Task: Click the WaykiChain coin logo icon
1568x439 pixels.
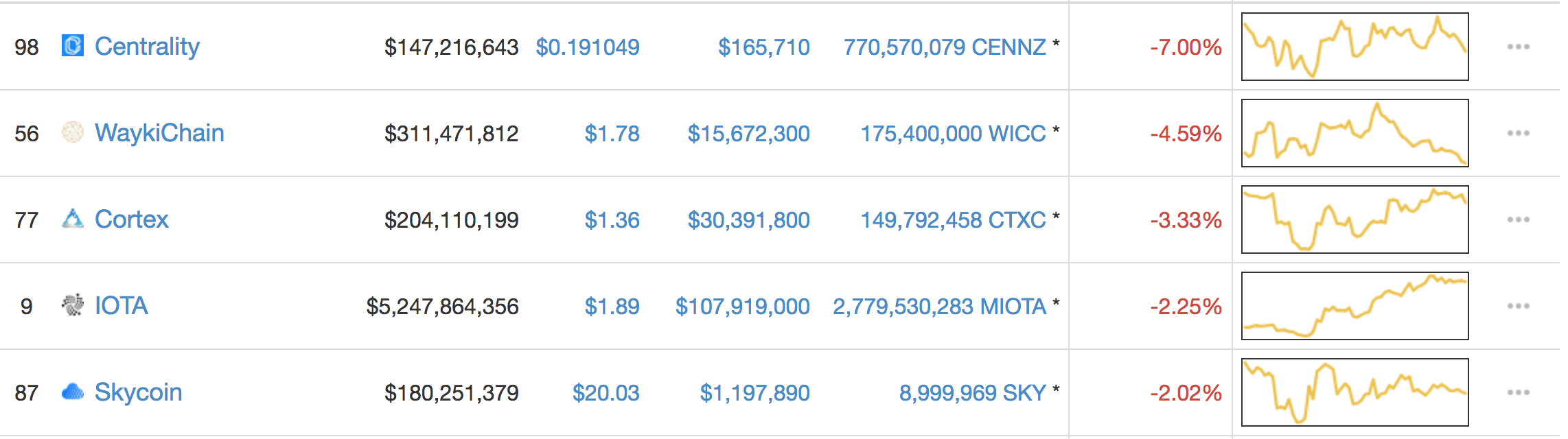Action: pyautogui.click(x=73, y=132)
